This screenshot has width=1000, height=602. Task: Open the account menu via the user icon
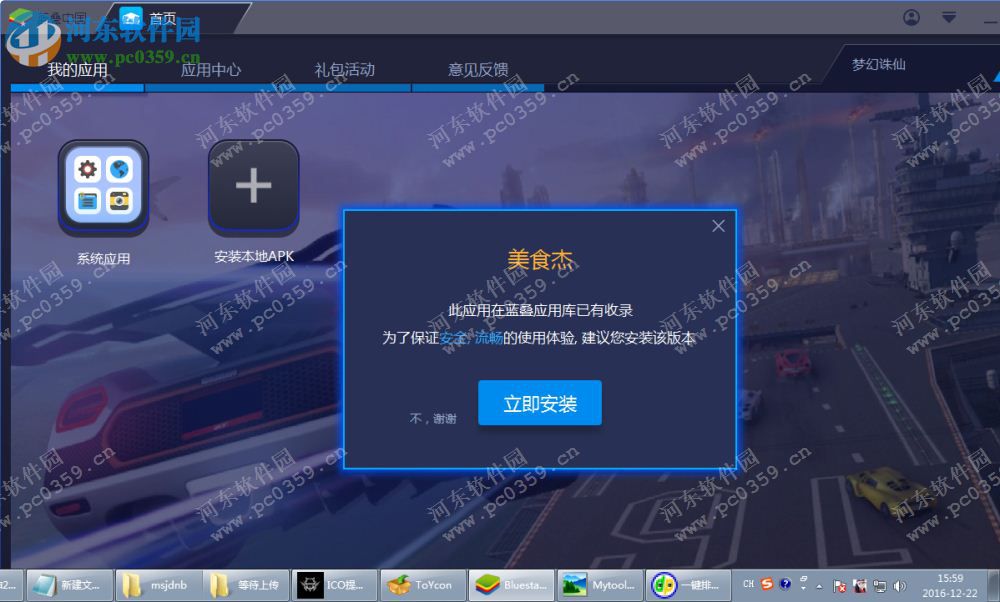[910, 17]
